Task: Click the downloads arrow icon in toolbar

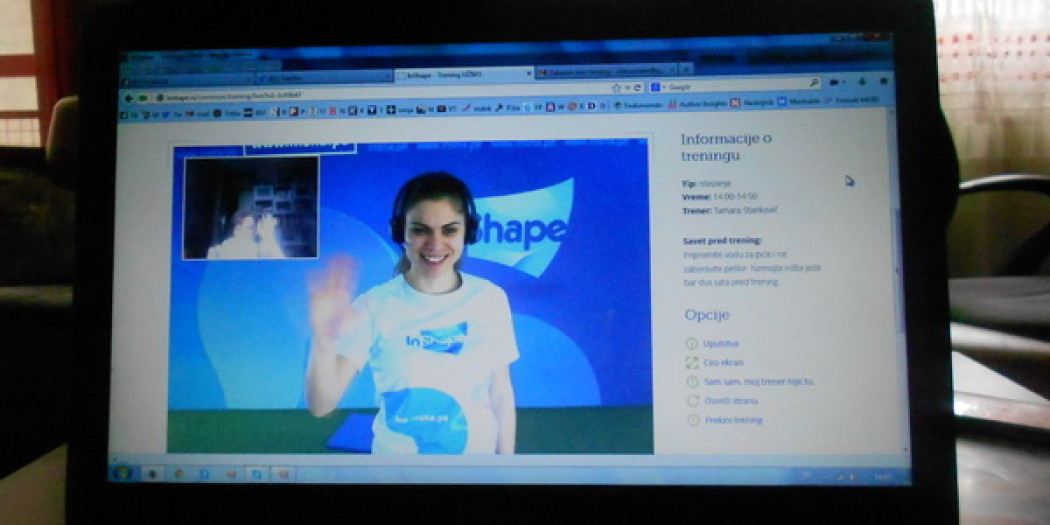Action: click(862, 82)
